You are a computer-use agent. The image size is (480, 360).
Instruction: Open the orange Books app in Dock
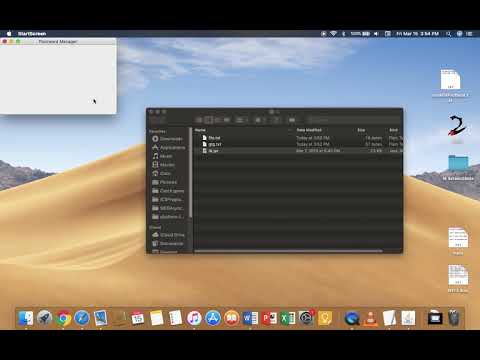click(x=232, y=318)
